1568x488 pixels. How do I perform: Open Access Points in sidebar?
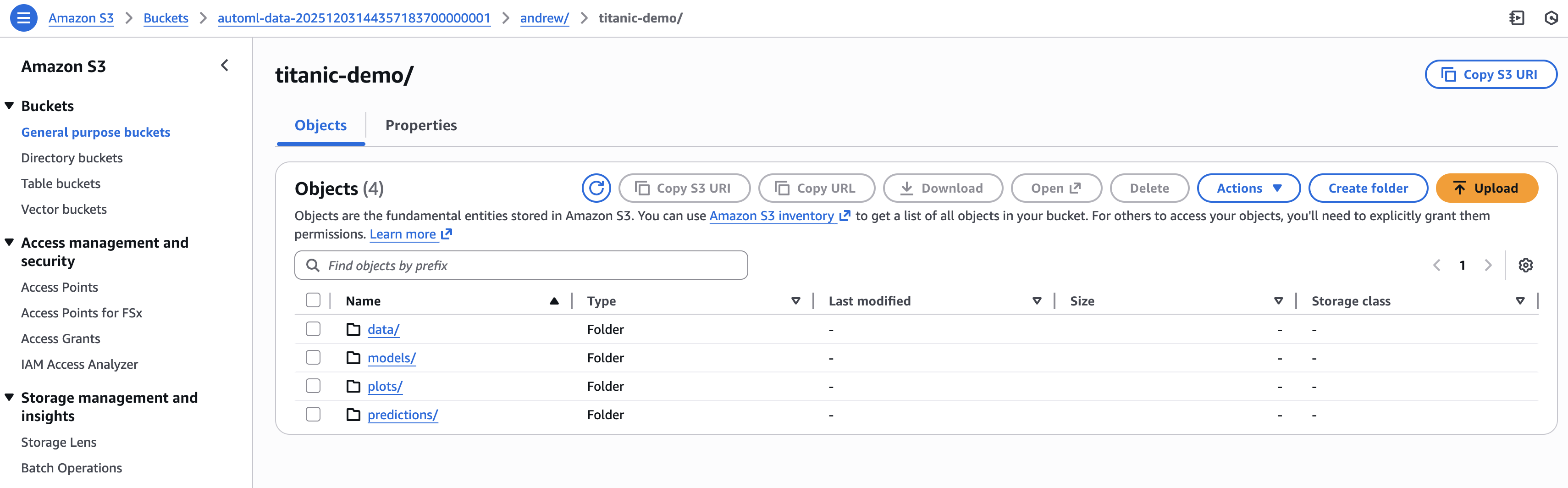pyautogui.click(x=60, y=287)
